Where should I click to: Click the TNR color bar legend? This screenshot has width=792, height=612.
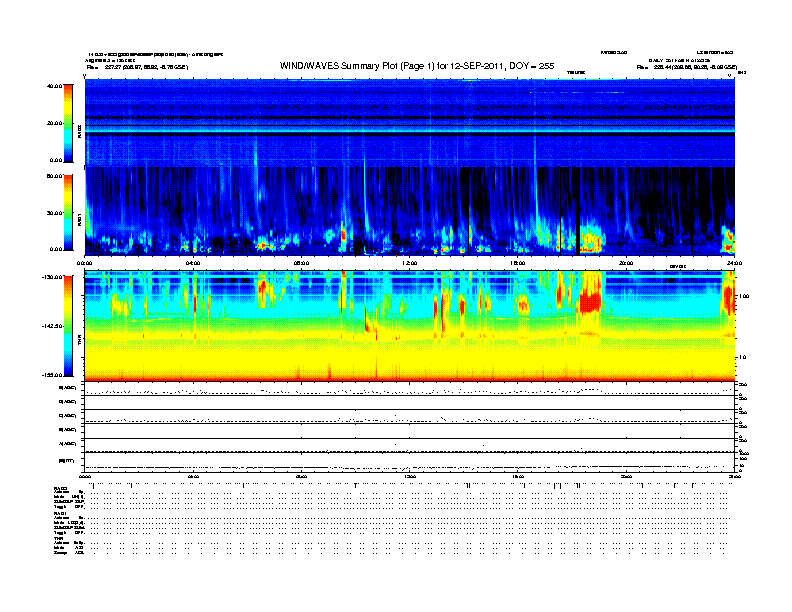coord(68,326)
